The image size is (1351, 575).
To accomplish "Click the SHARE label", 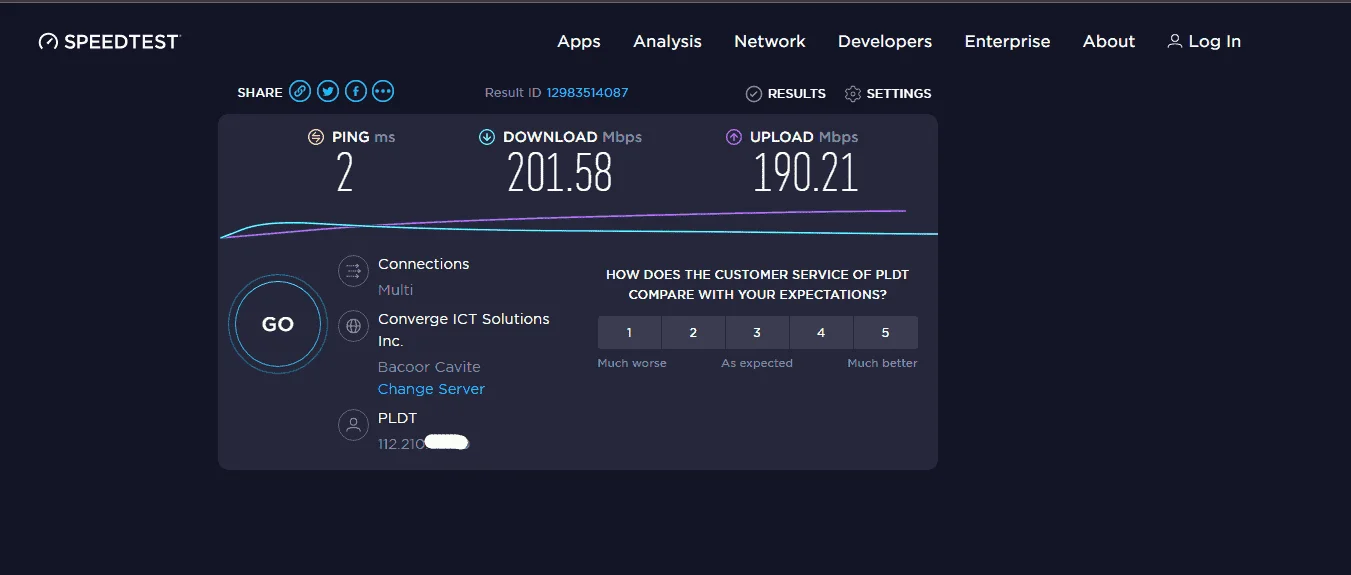I will [260, 93].
